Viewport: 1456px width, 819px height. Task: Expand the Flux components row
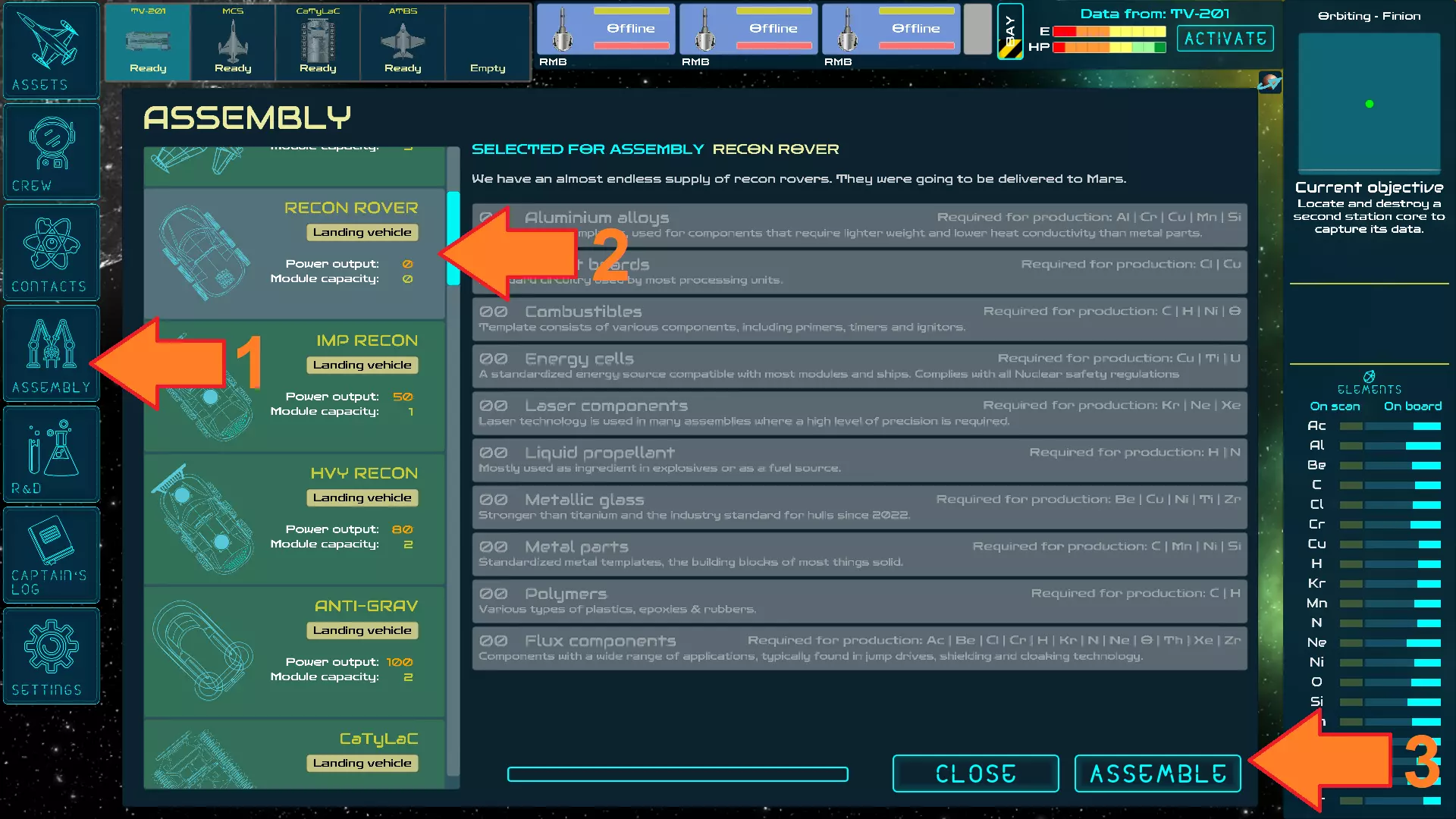[x=858, y=648]
